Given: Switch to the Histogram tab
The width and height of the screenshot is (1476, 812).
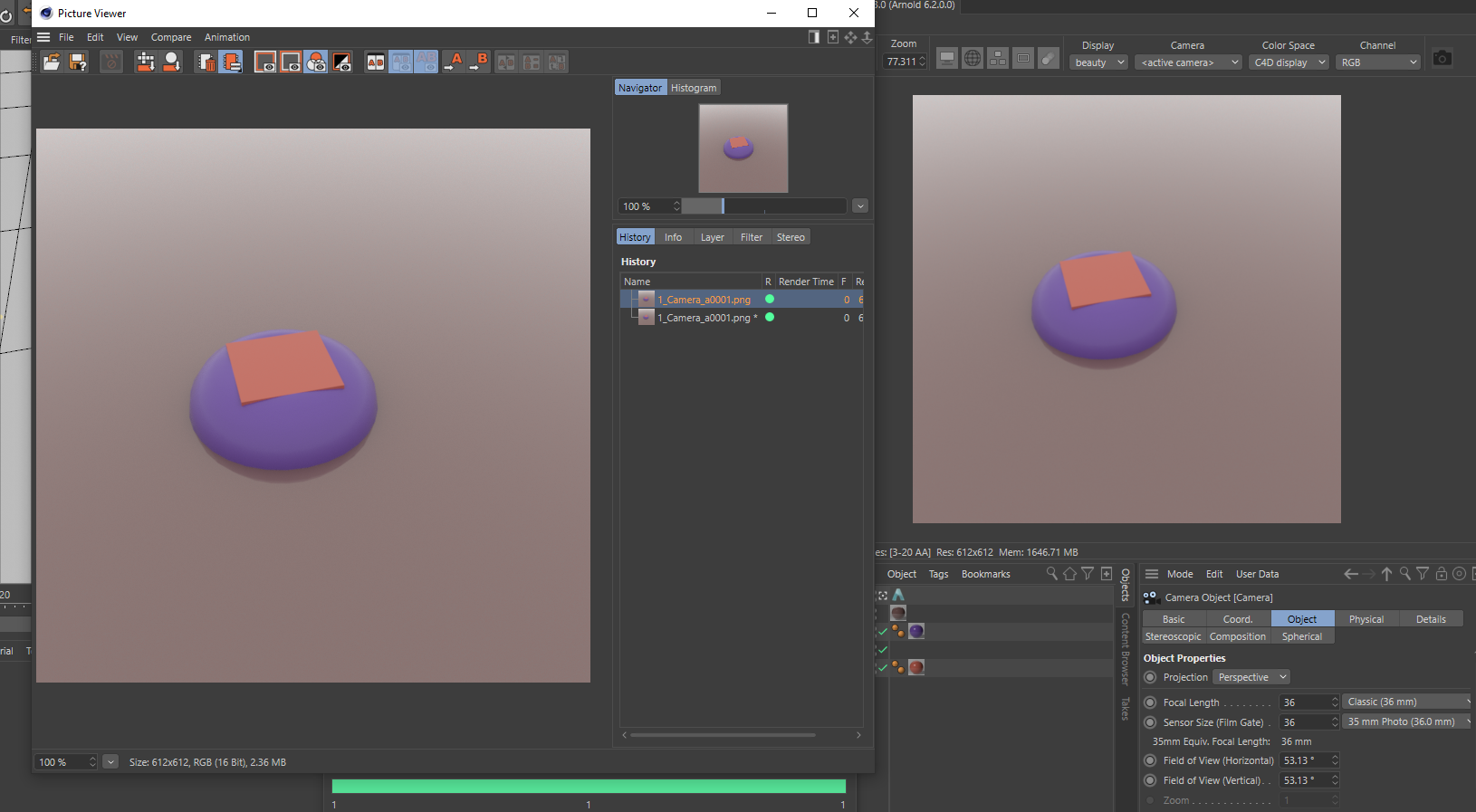Looking at the screenshot, I should [694, 88].
